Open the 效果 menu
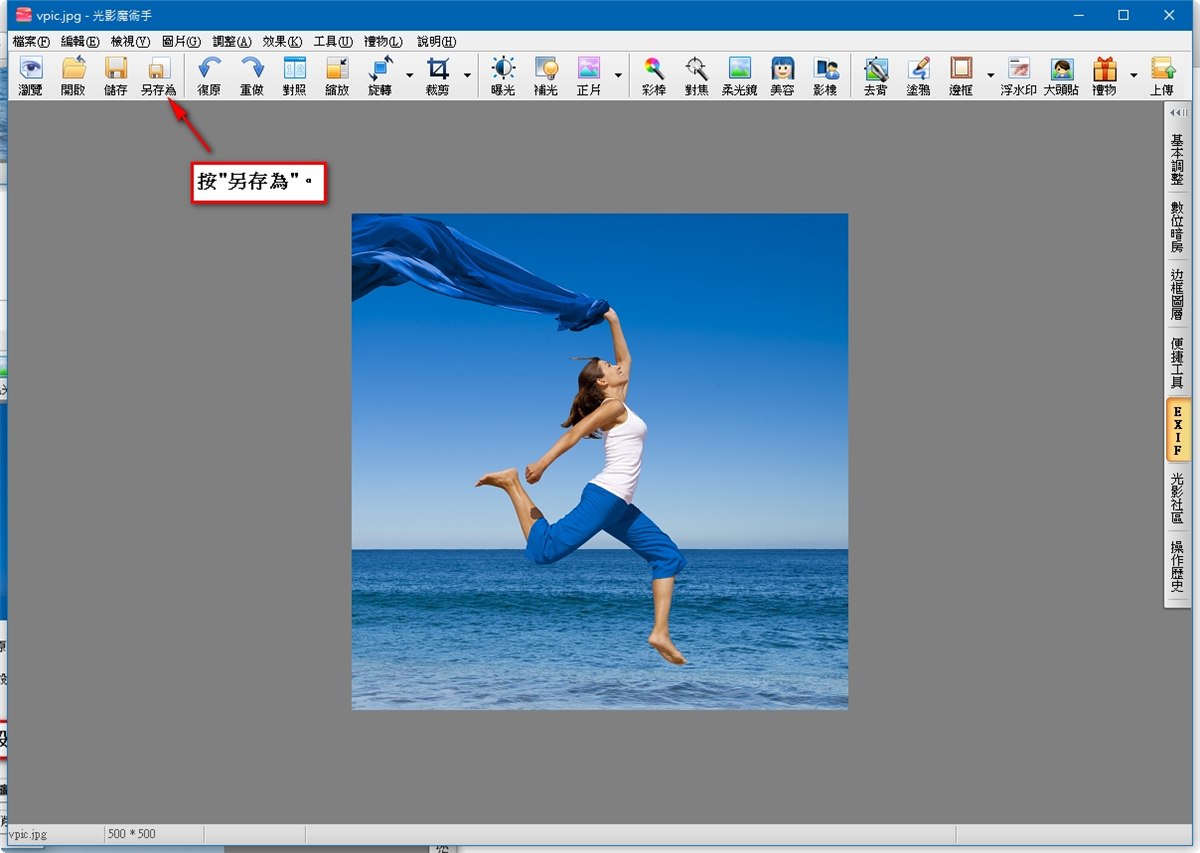The height and width of the screenshot is (853, 1200). [x=281, y=41]
